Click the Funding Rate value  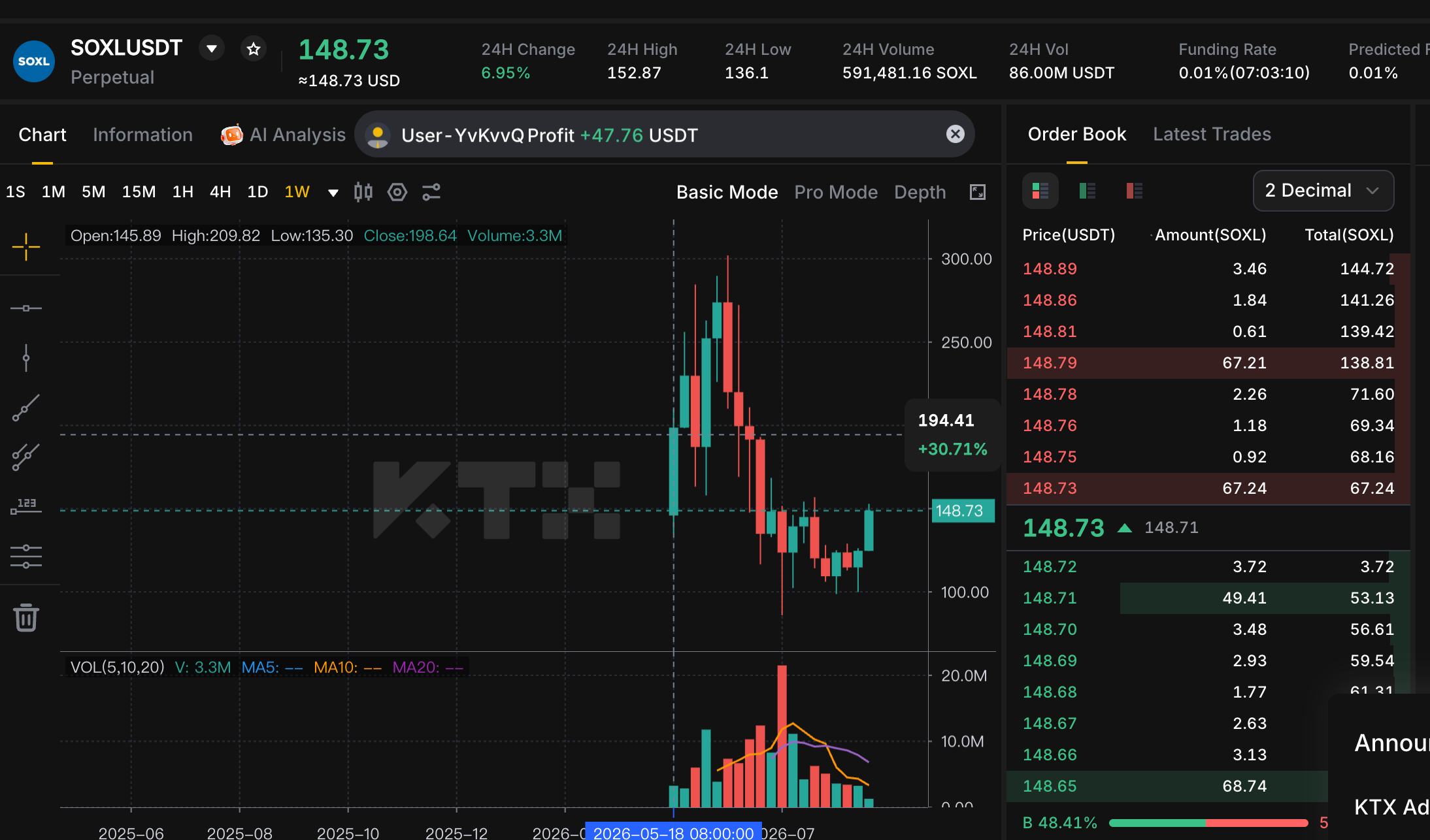coord(1244,73)
